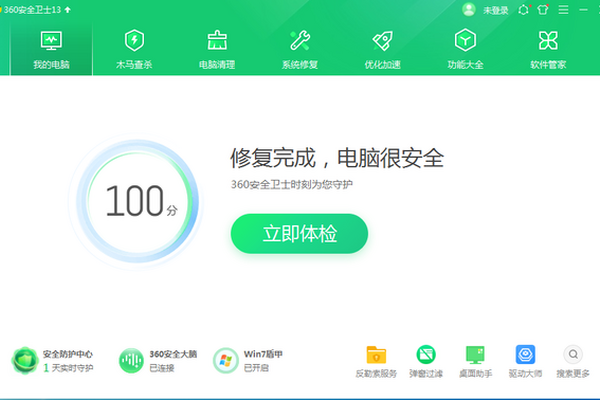Click 搜索更多 magnifier icon
Image resolution: width=600 pixels, height=400 pixels.
[573, 355]
